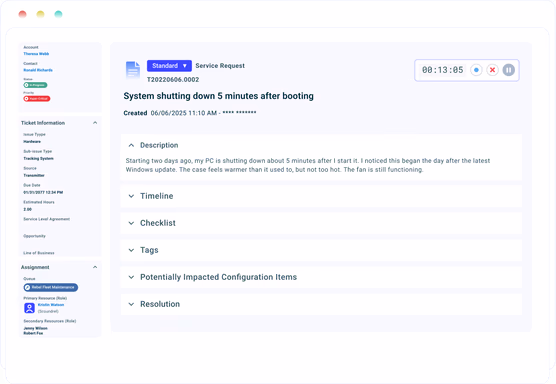556x384 pixels.
Task: Click the 'Line of Business' label
Action: pyautogui.click(x=39, y=253)
